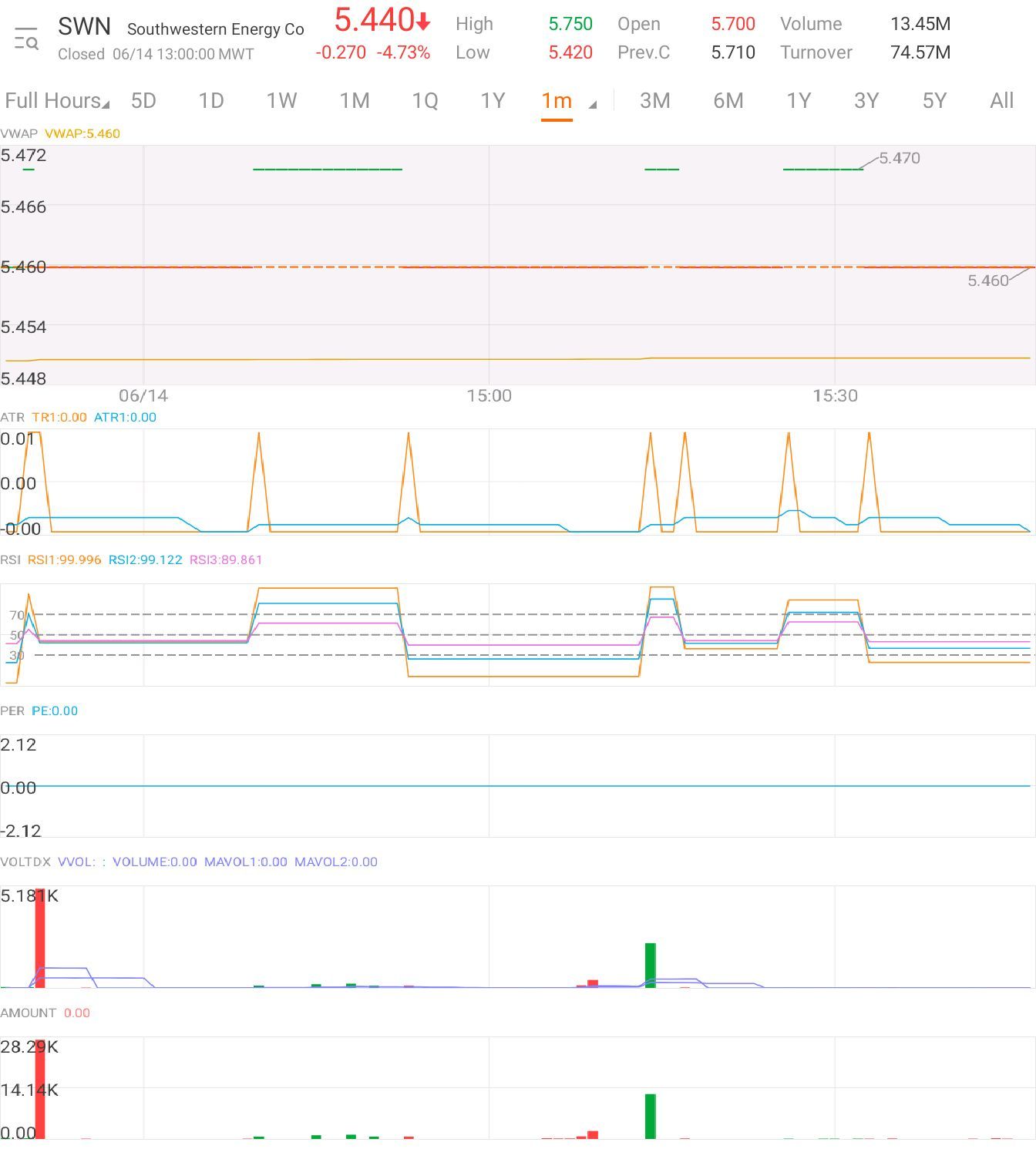1036x1149 pixels.
Task: Click the TR1:0.00 reading
Action: tap(59, 417)
